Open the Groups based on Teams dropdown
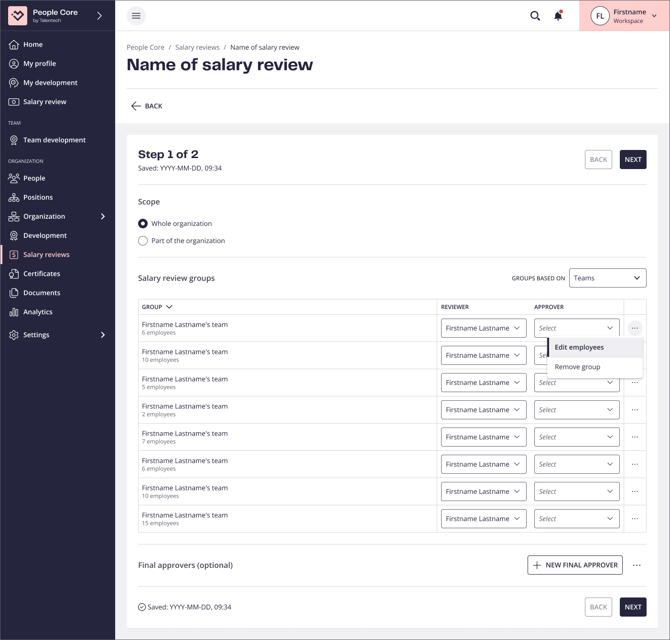The height and width of the screenshot is (640, 670). 607,278
